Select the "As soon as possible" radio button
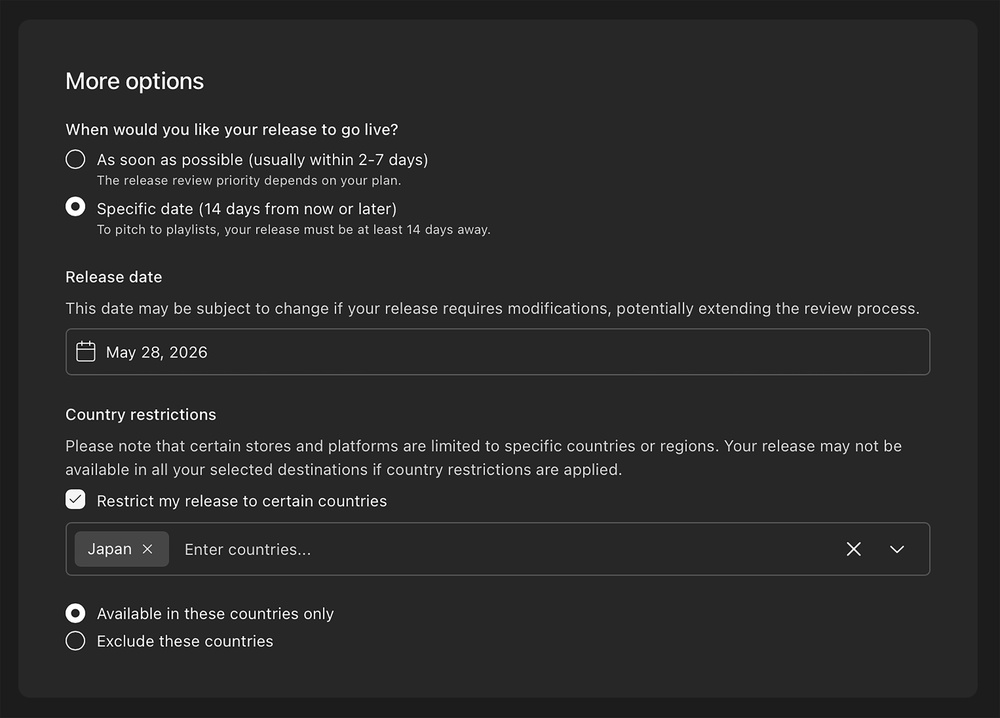1000x718 pixels. pos(75,160)
